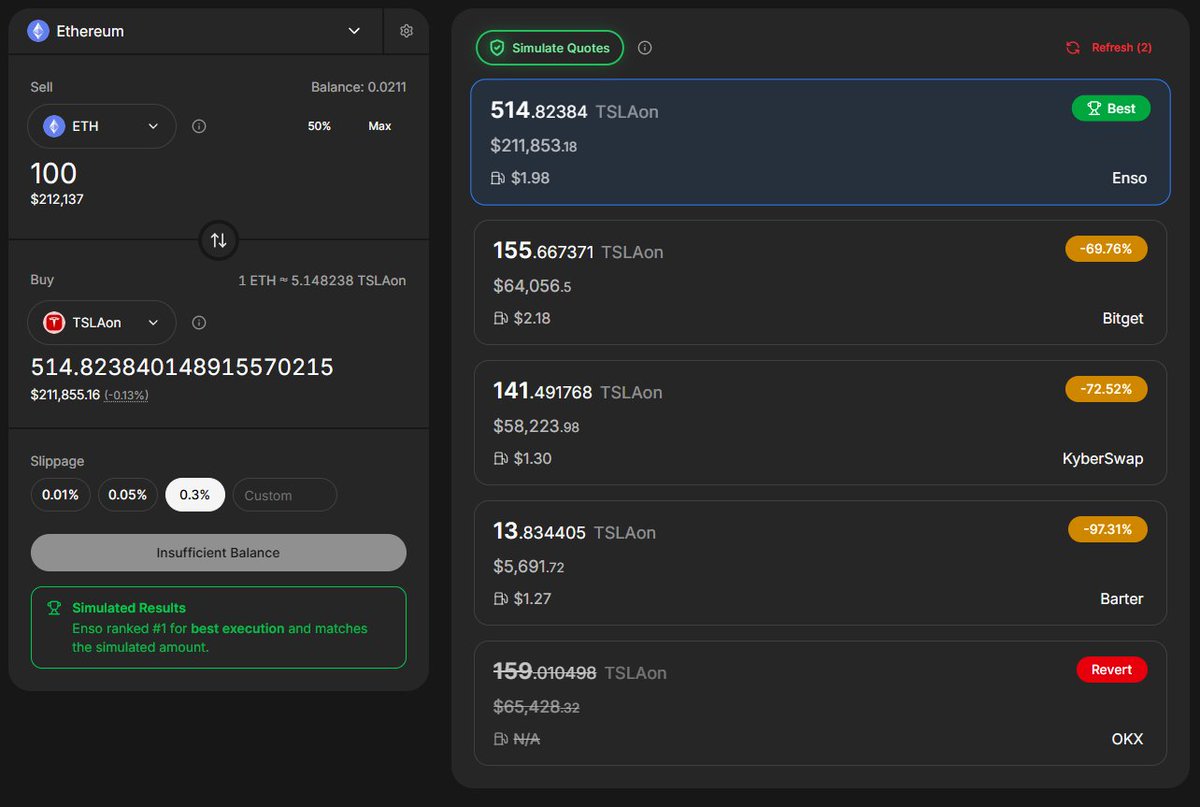Screen dimensions: 1200x807
Task: Select the Barter quote card
Action: tap(820, 563)
